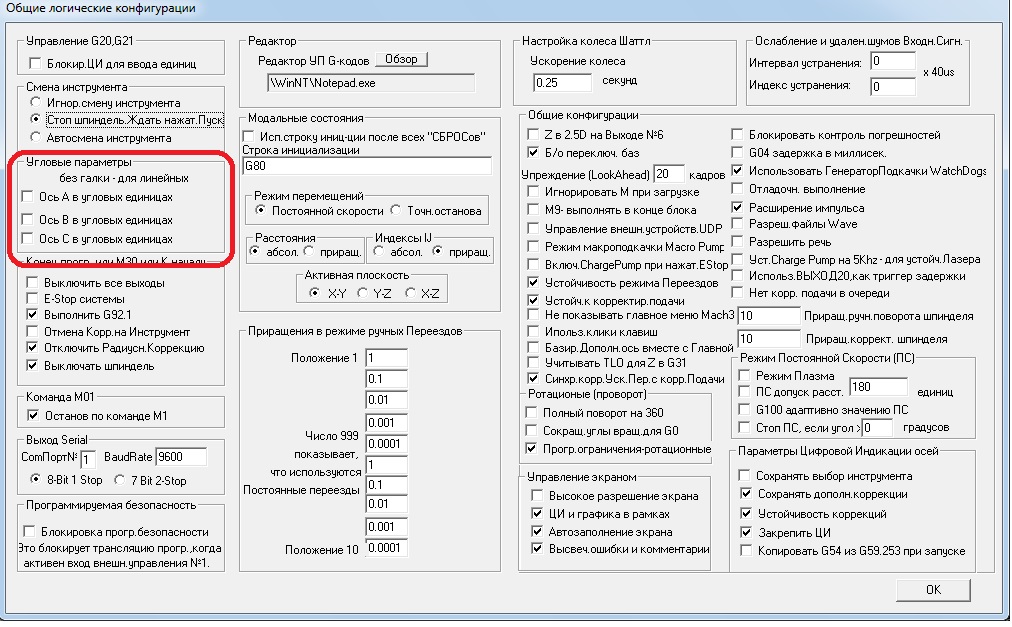Toggle 'Блокир.ЦИ для ввода единиц' checkbox

35,63
